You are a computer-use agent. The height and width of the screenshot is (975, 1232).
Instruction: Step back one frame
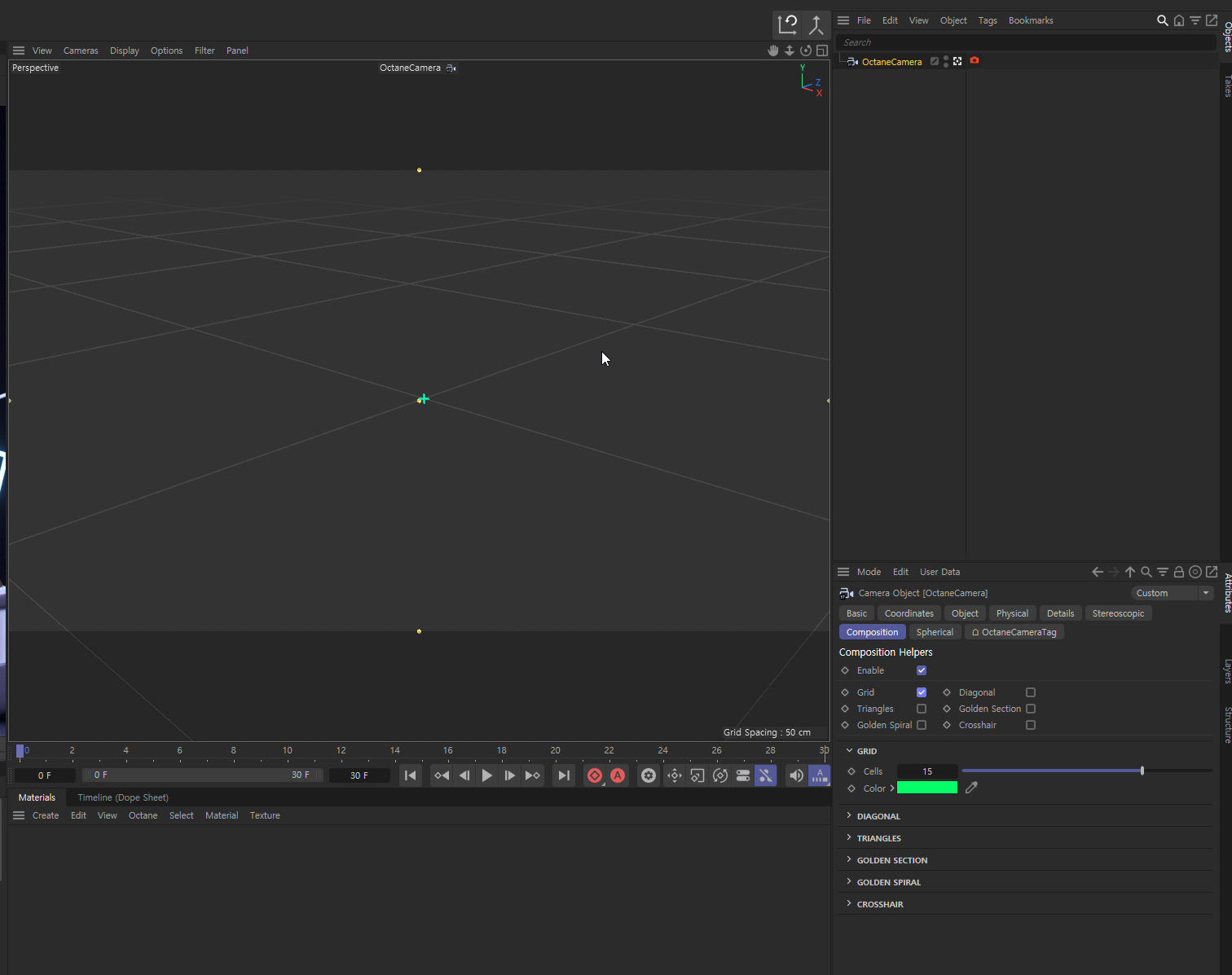[464, 775]
